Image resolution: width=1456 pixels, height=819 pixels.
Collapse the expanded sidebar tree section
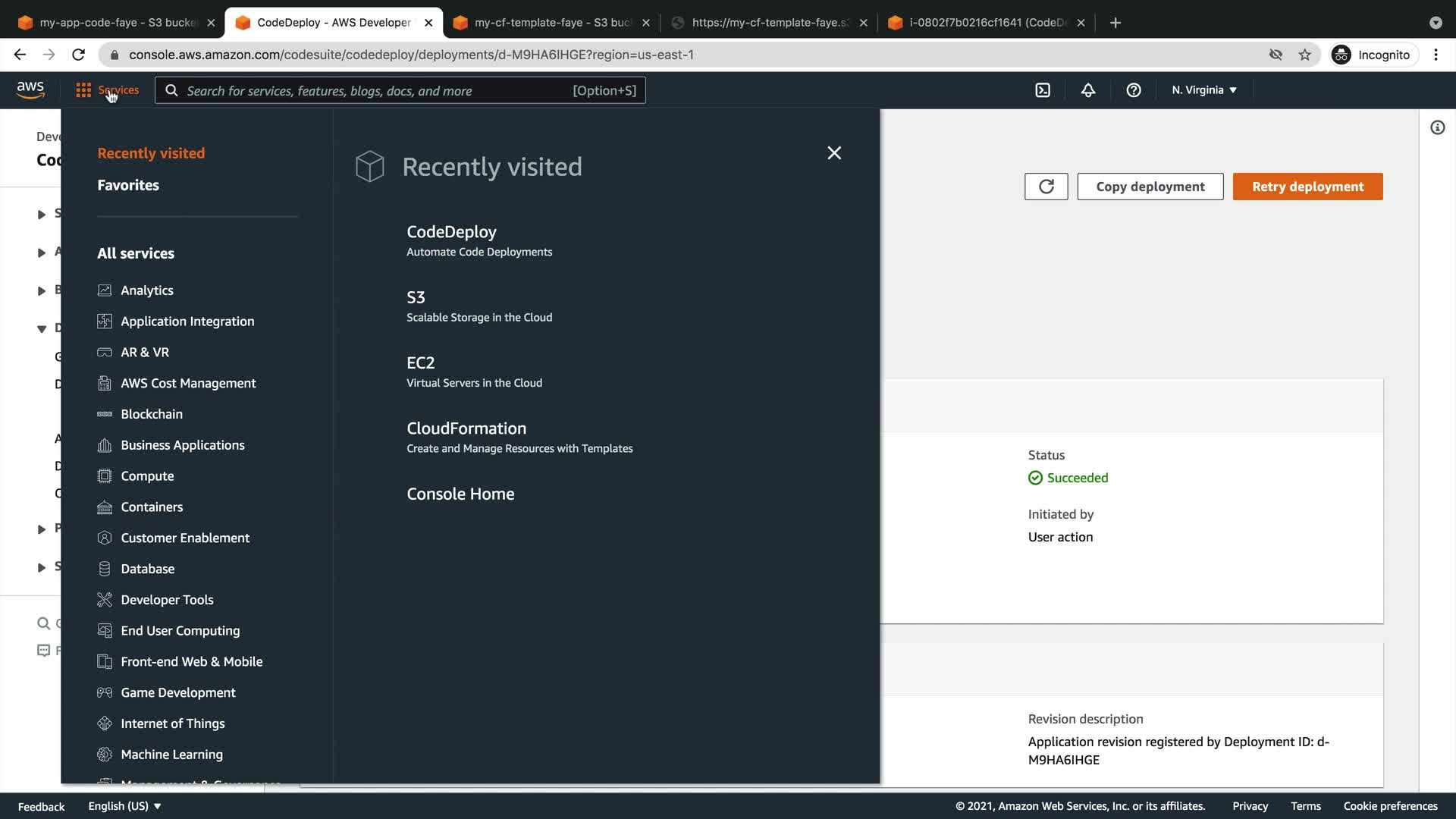[x=42, y=328]
